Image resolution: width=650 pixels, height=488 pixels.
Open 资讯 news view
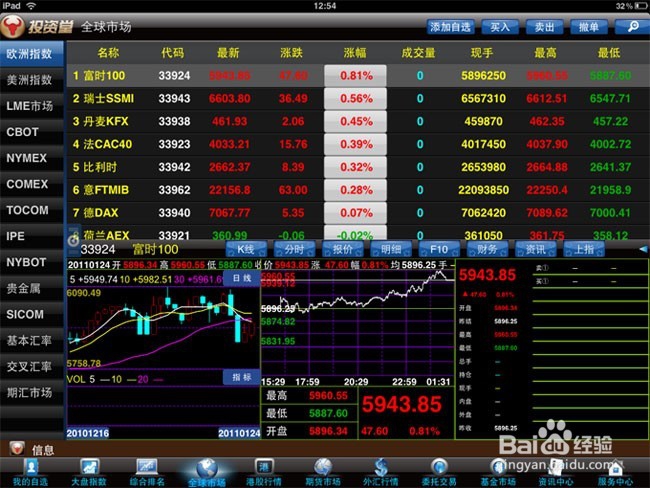click(536, 249)
